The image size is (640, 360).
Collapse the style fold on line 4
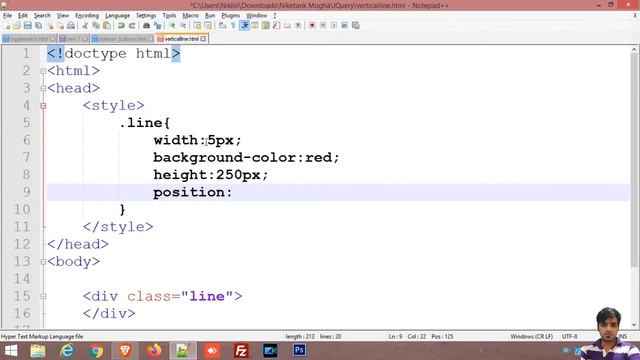(x=43, y=106)
